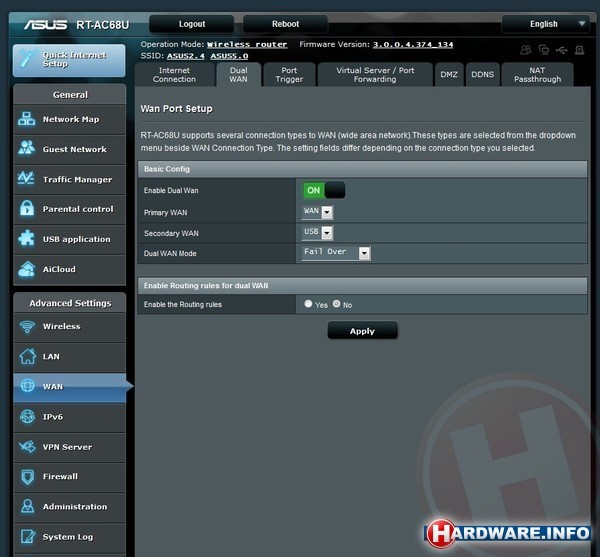Click the firmware version 3.0.0.4.374_134 link

(x=413, y=44)
